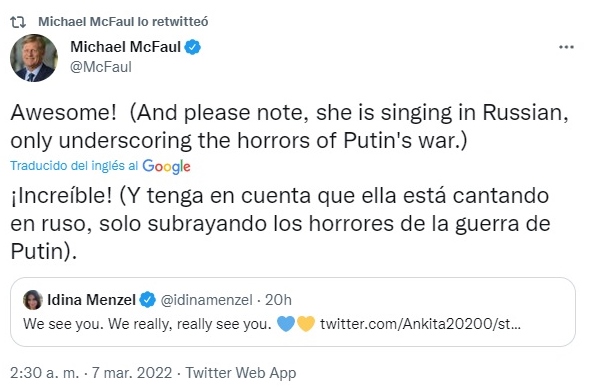Open the twitter.com/Ankita20200 link
590x389 pixels.
click(x=420, y=324)
